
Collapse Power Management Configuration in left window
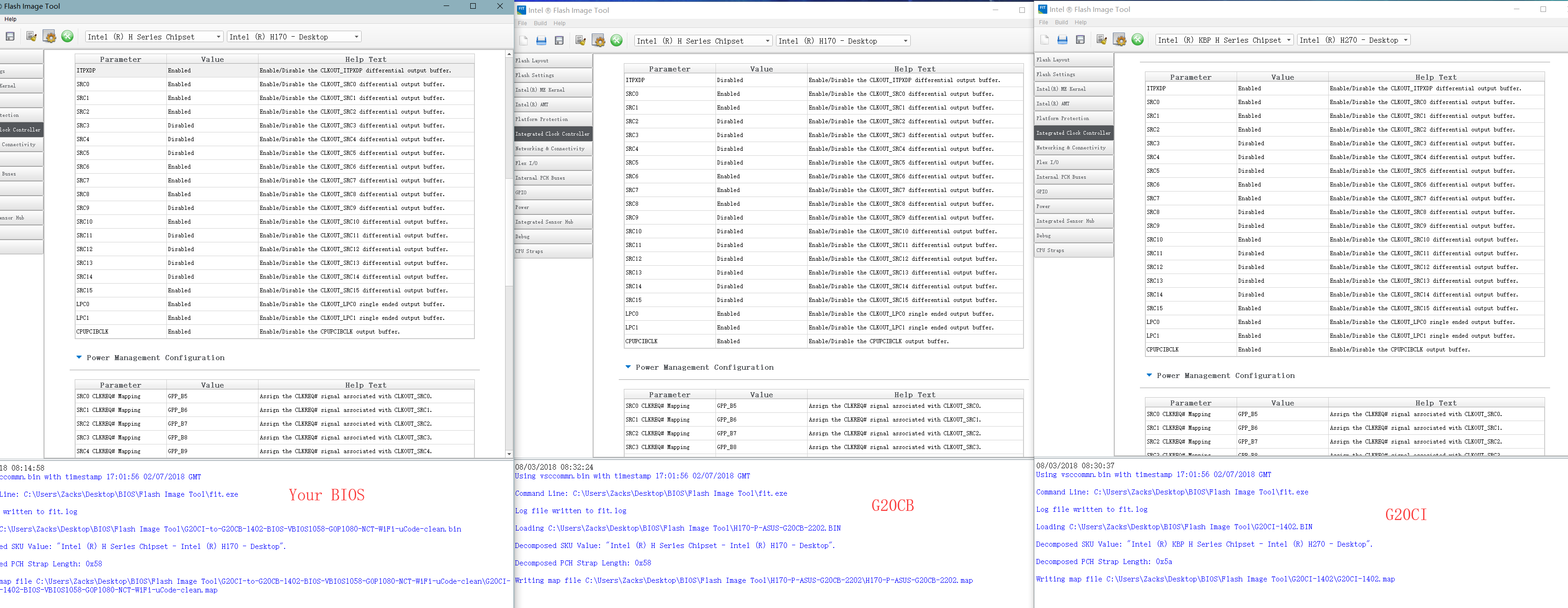pyautogui.click(x=78, y=357)
